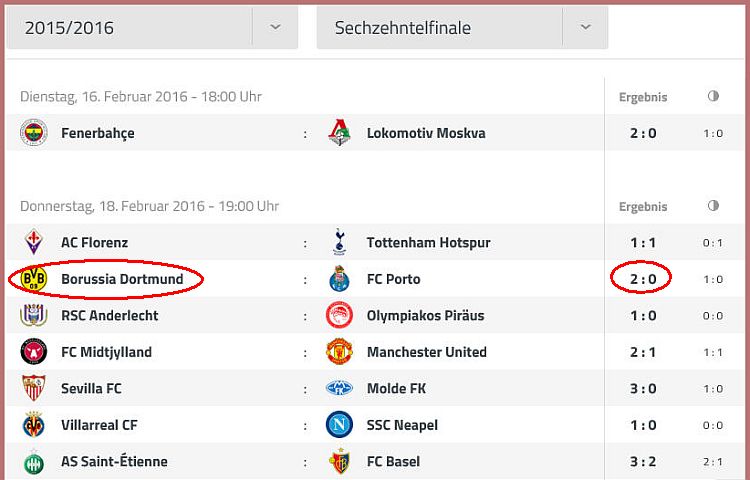Toggle half-time icon for 18. Februar

pyautogui.click(x=713, y=206)
